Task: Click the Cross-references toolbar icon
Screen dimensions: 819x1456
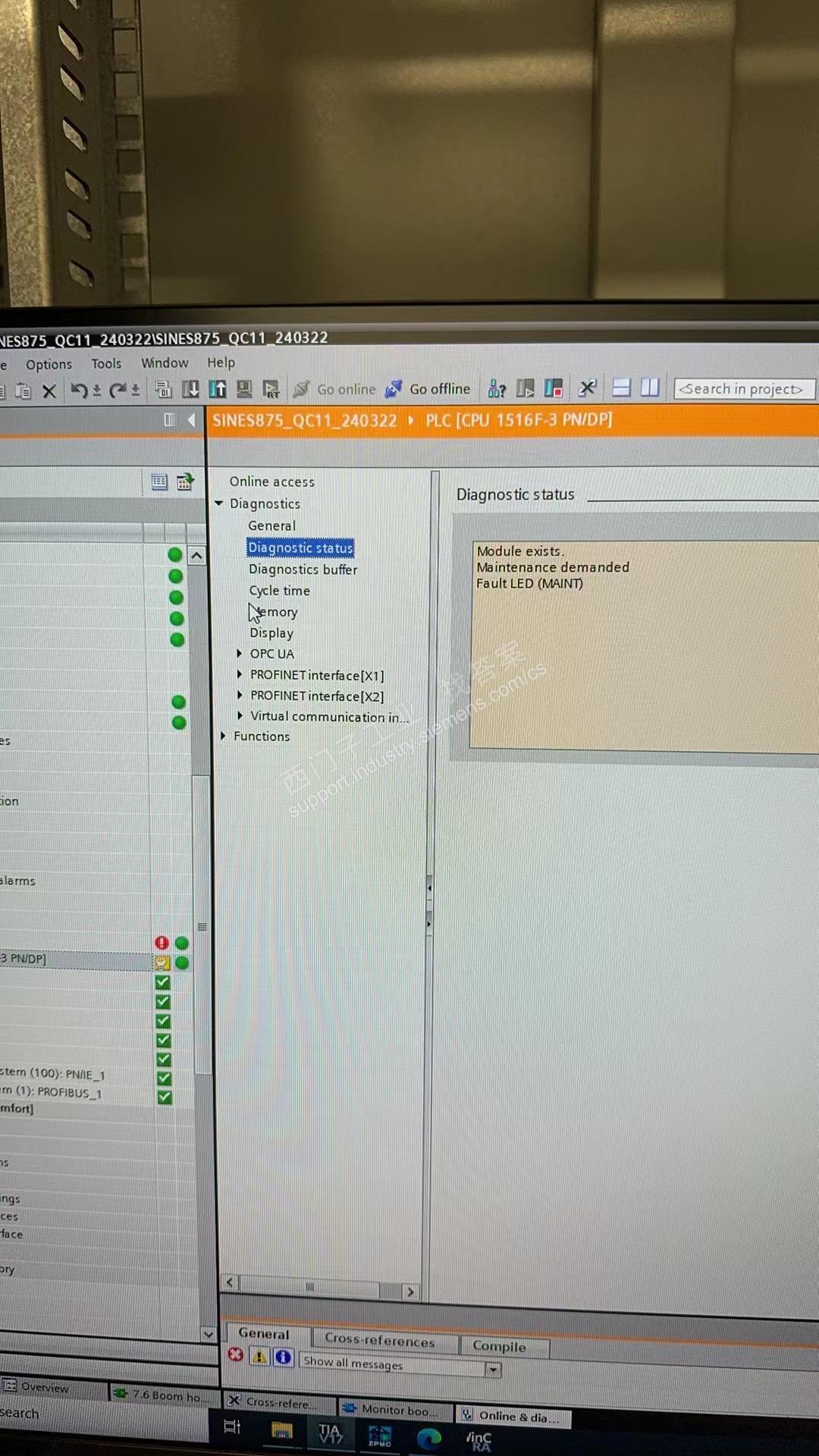Action: coord(587,388)
